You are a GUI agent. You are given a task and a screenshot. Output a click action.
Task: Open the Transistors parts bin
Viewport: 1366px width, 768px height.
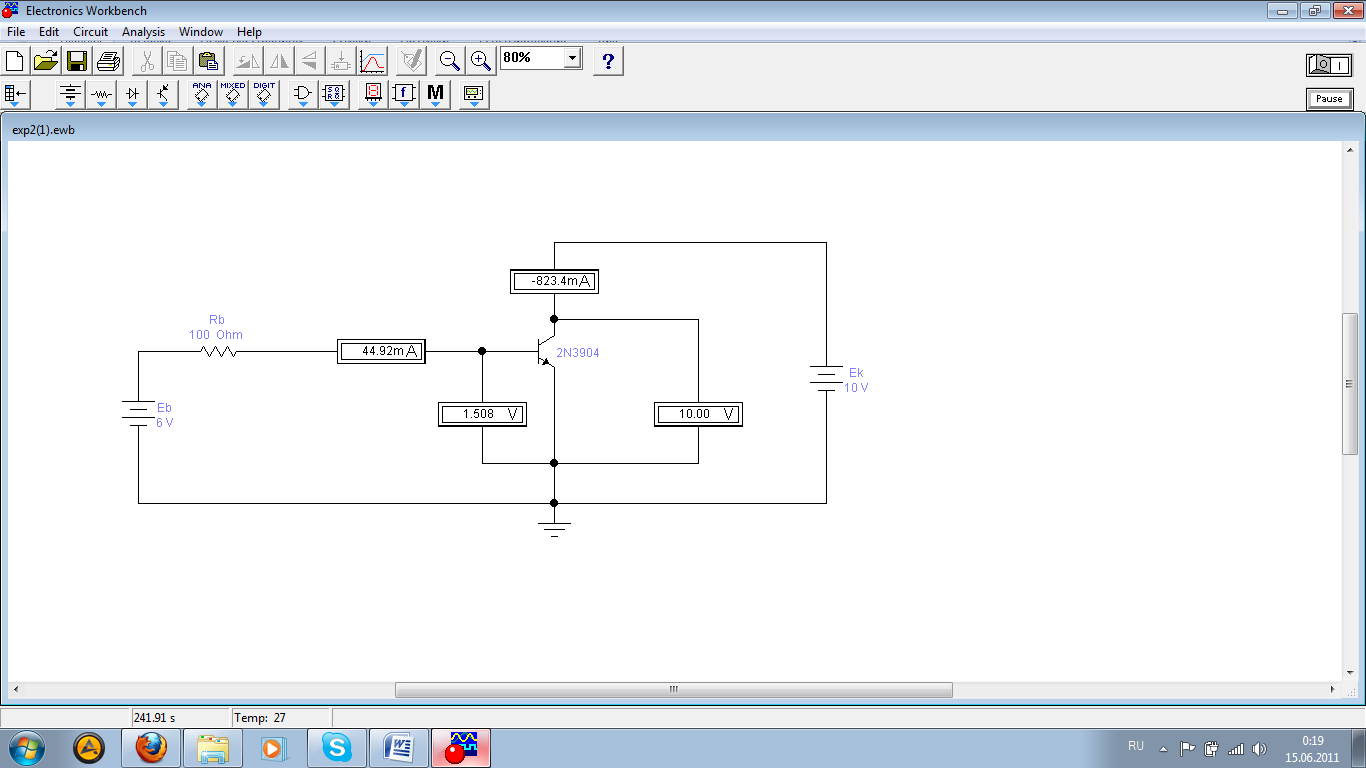(163, 96)
